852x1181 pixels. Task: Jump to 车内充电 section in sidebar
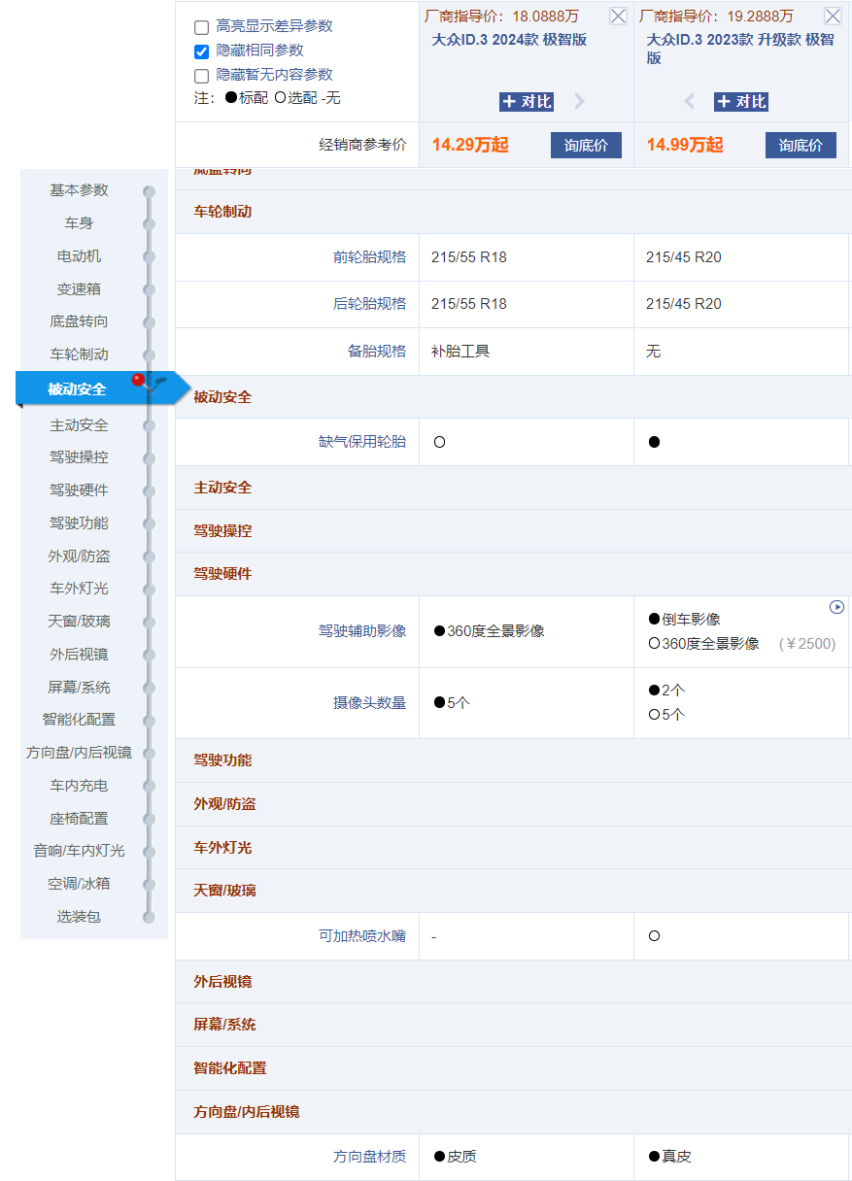pyautogui.click(x=79, y=786)
